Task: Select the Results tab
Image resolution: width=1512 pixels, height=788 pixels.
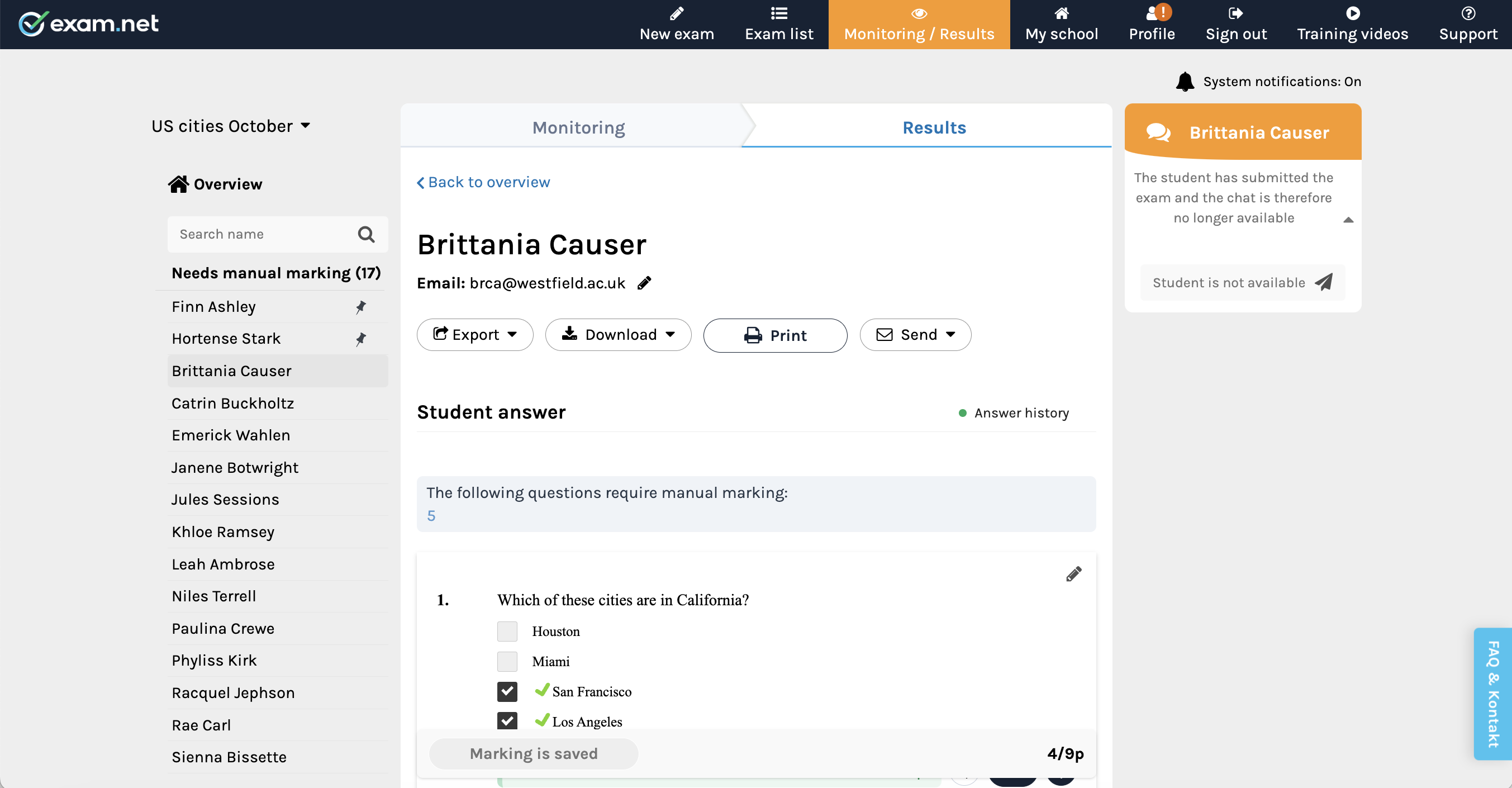Action: coord(933,127)
